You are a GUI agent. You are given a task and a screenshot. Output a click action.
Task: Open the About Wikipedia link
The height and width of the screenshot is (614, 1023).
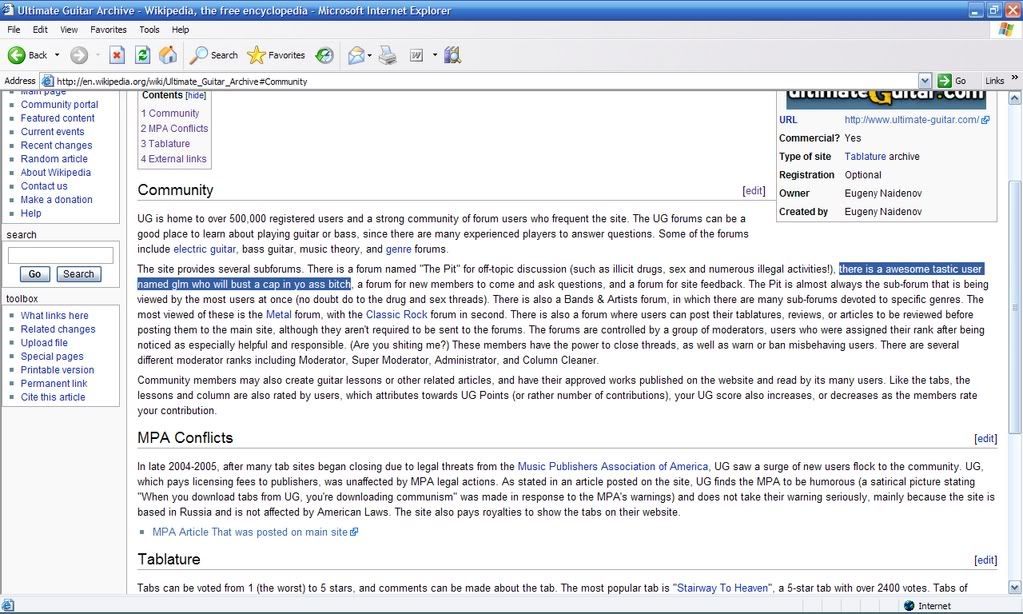click(x=55, y=172)
